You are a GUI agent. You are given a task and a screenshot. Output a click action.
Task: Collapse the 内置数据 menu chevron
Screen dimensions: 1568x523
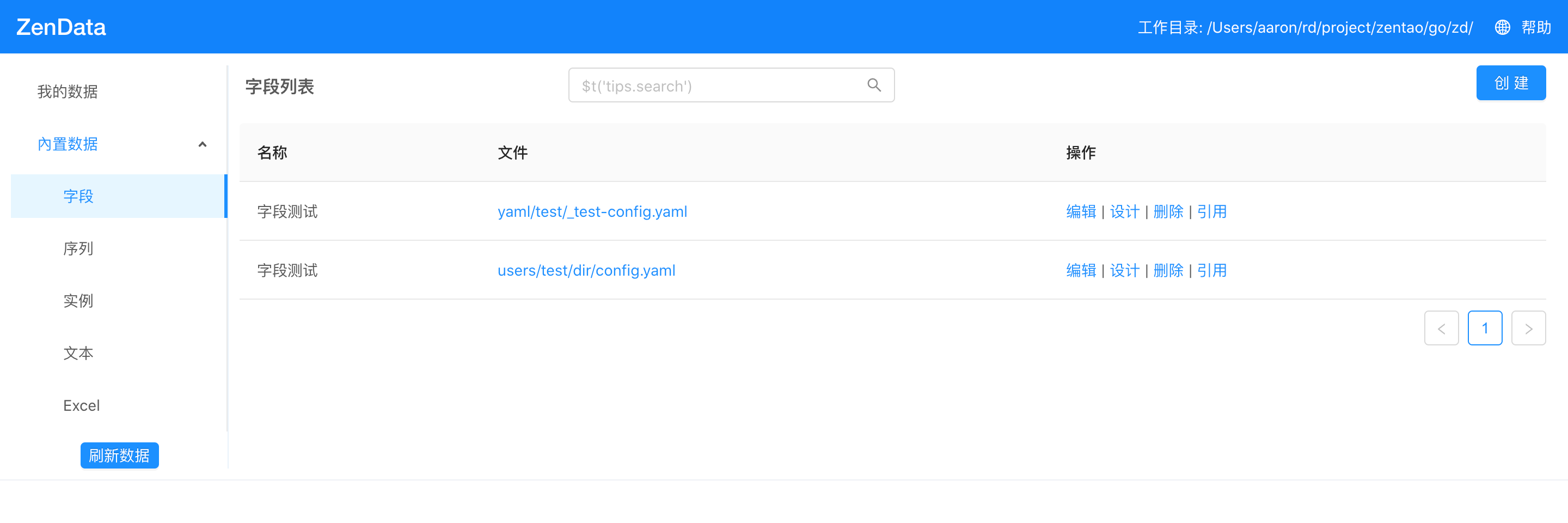[x=203, y=144]
